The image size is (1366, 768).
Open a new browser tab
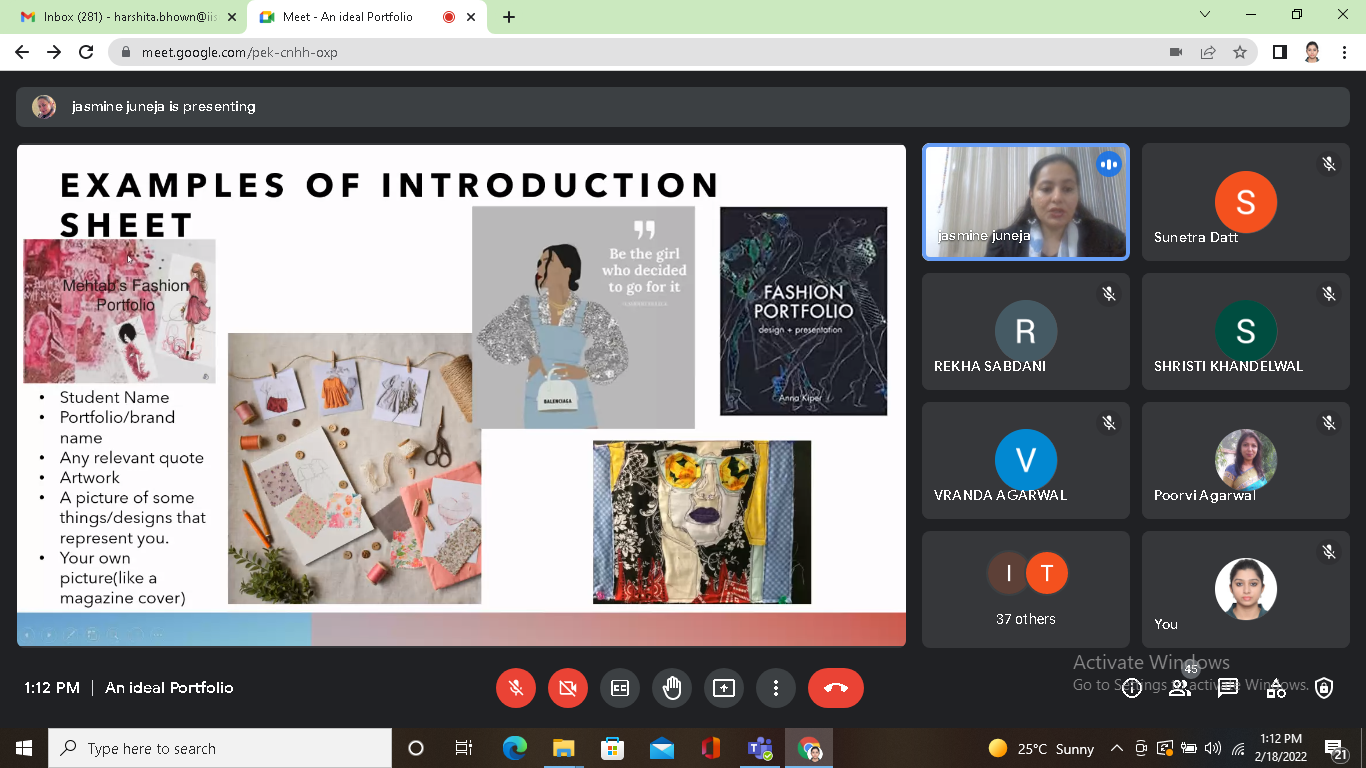coord(509,17)
